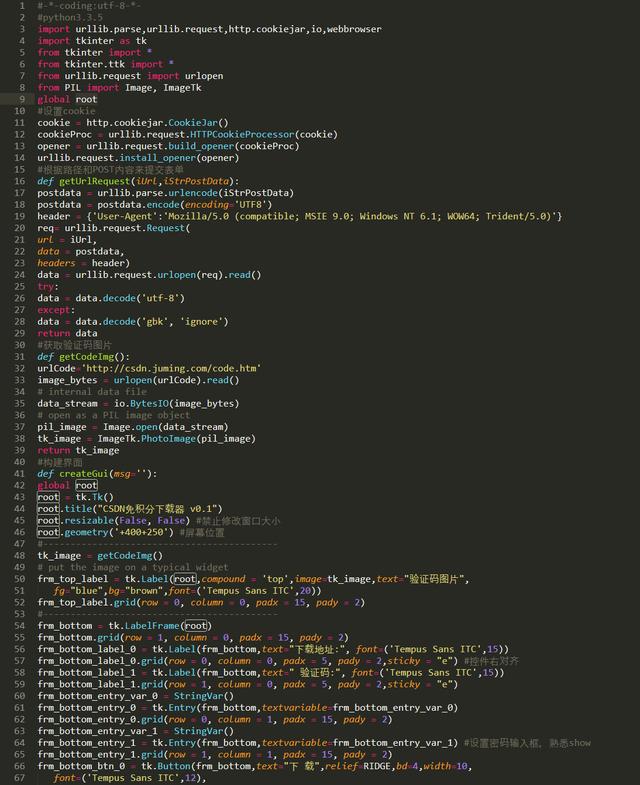Screen dimensions: 640x785
Task: Click '# put the image on a typical widget' comment
Action: pyautogui.click(x=133, y=567)
